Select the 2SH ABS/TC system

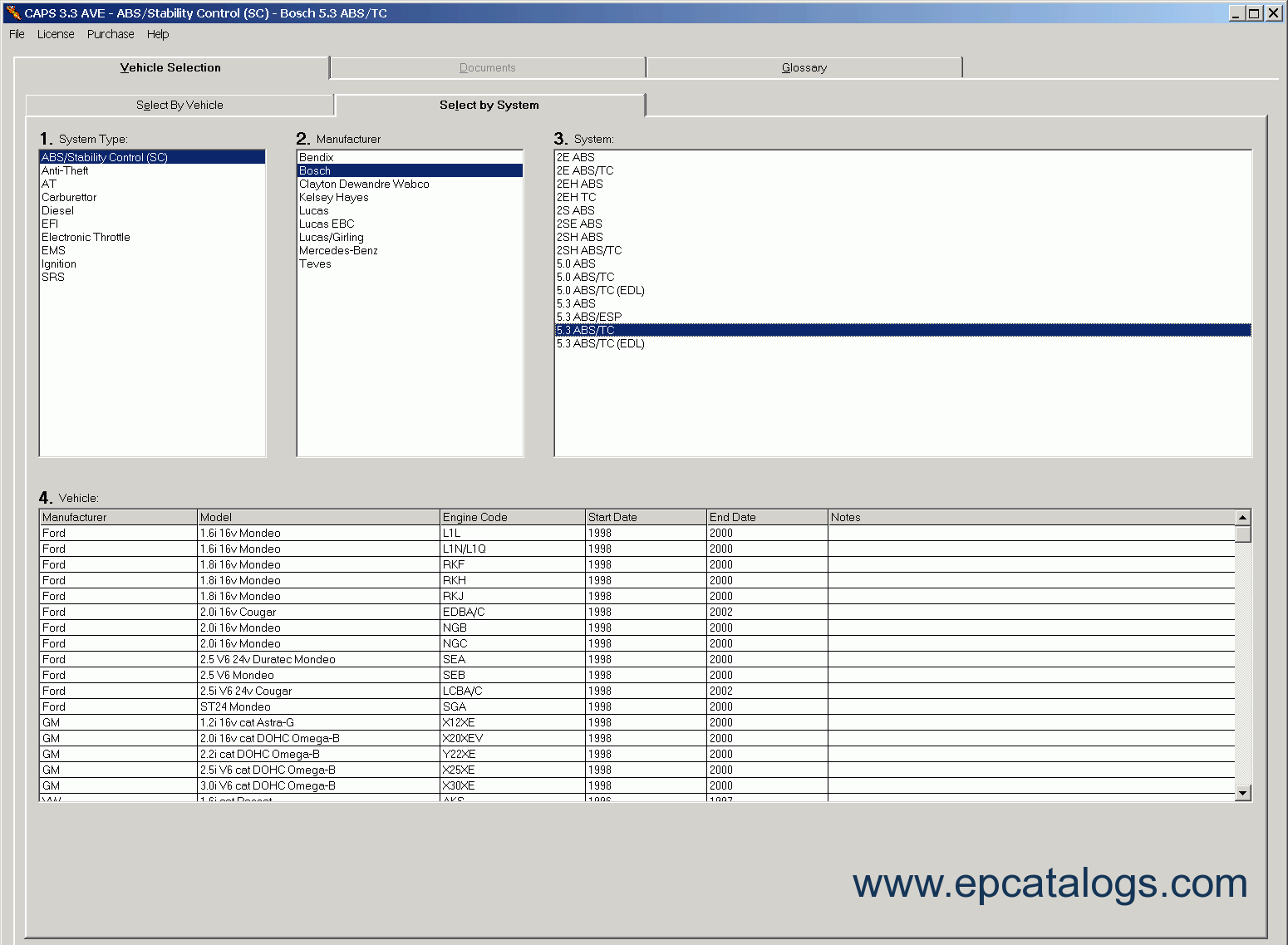(903, 250)
